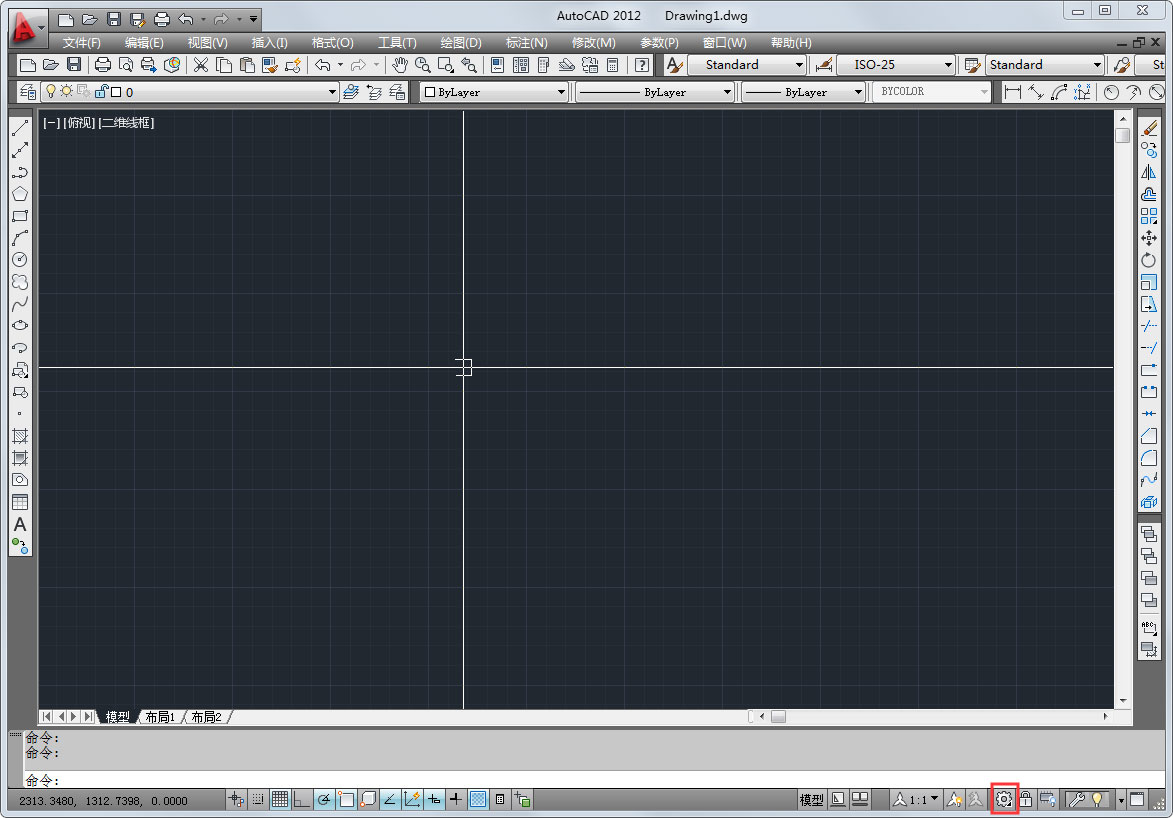
Task: Disable Object Snap on the status bar
Action: tap(345, 799)
